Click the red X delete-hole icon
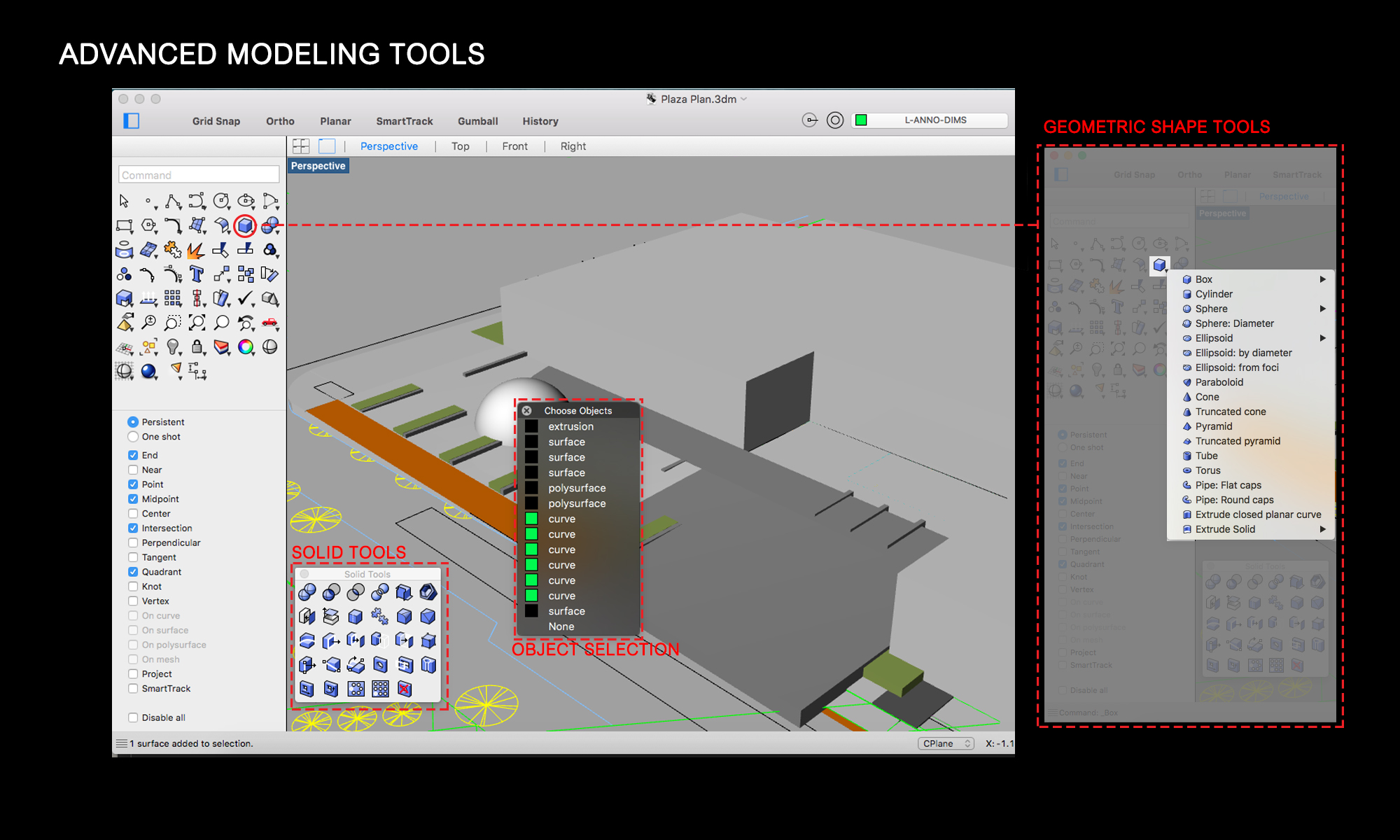Image resolution: width=1400 pixels, height=840 pixels. click(405, 689)
